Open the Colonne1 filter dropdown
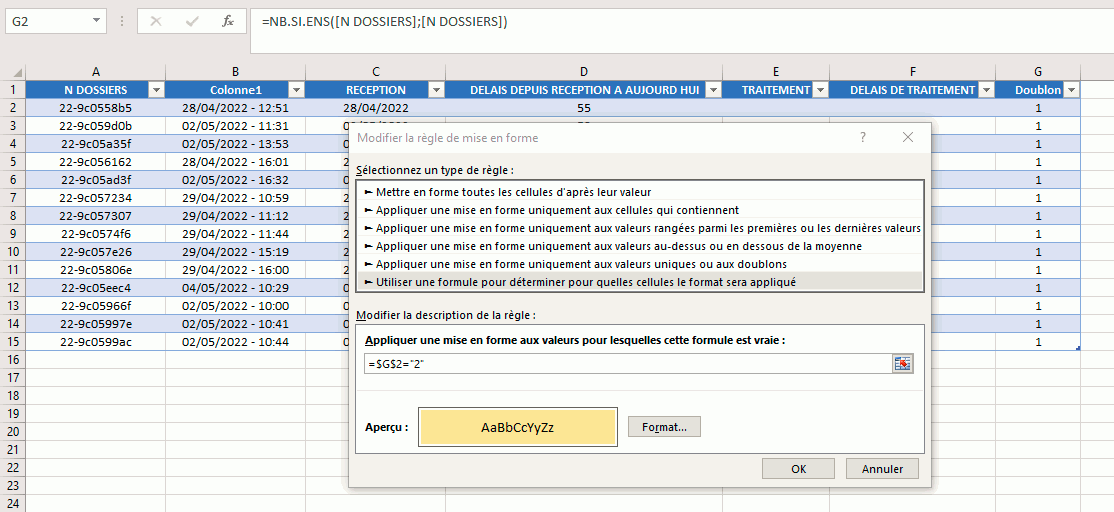Screen dimensions: 1114x512 (x=296, y=90)
